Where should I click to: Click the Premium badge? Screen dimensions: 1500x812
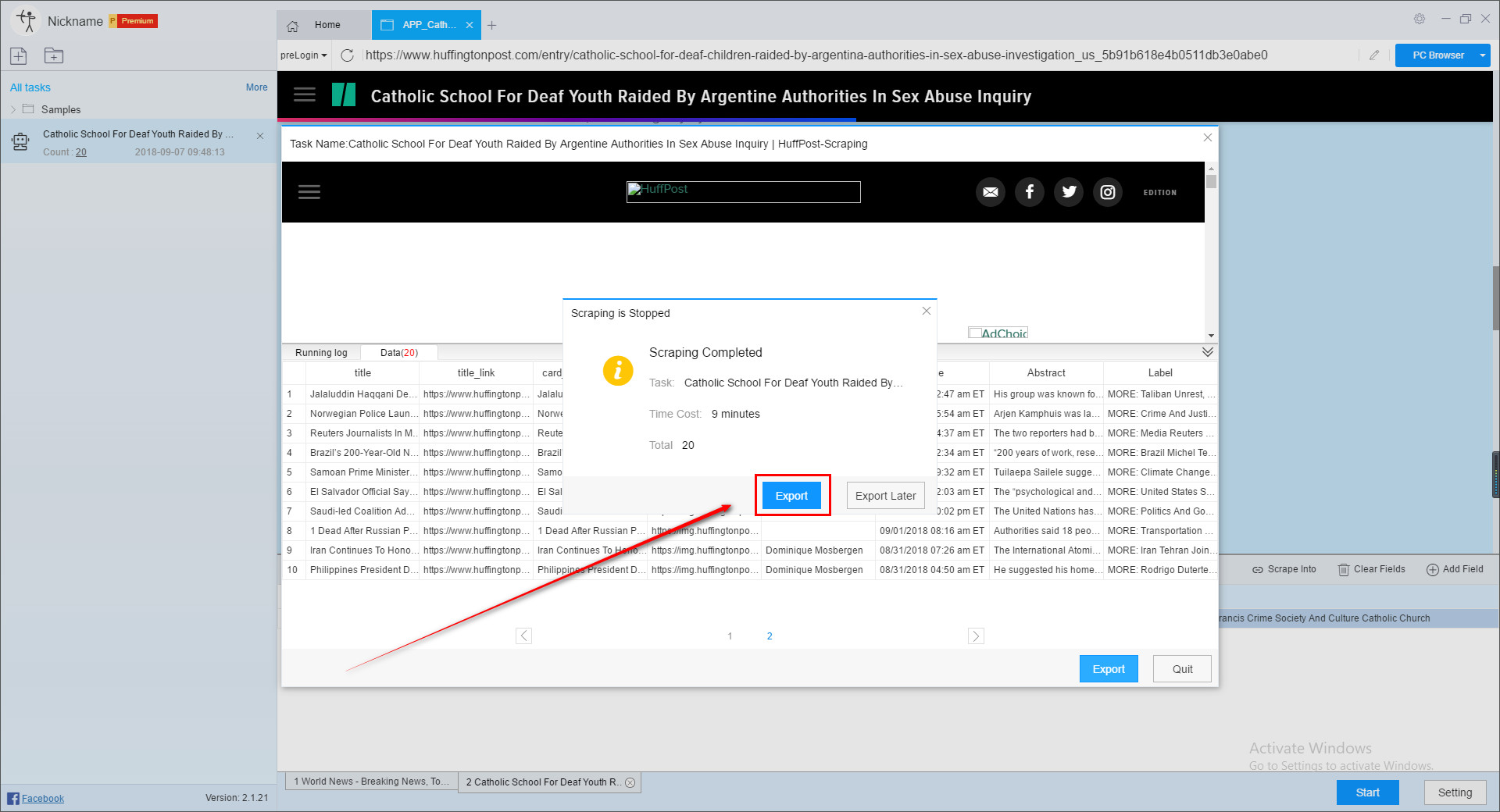tap(134, 21)
